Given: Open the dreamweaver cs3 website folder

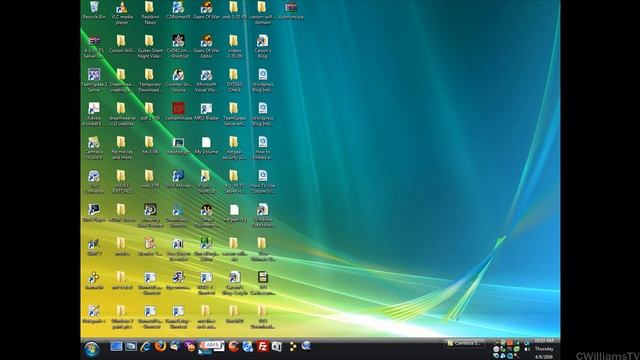Looking at the screenshot, I should pyautogui.click(x=122, y=114).
